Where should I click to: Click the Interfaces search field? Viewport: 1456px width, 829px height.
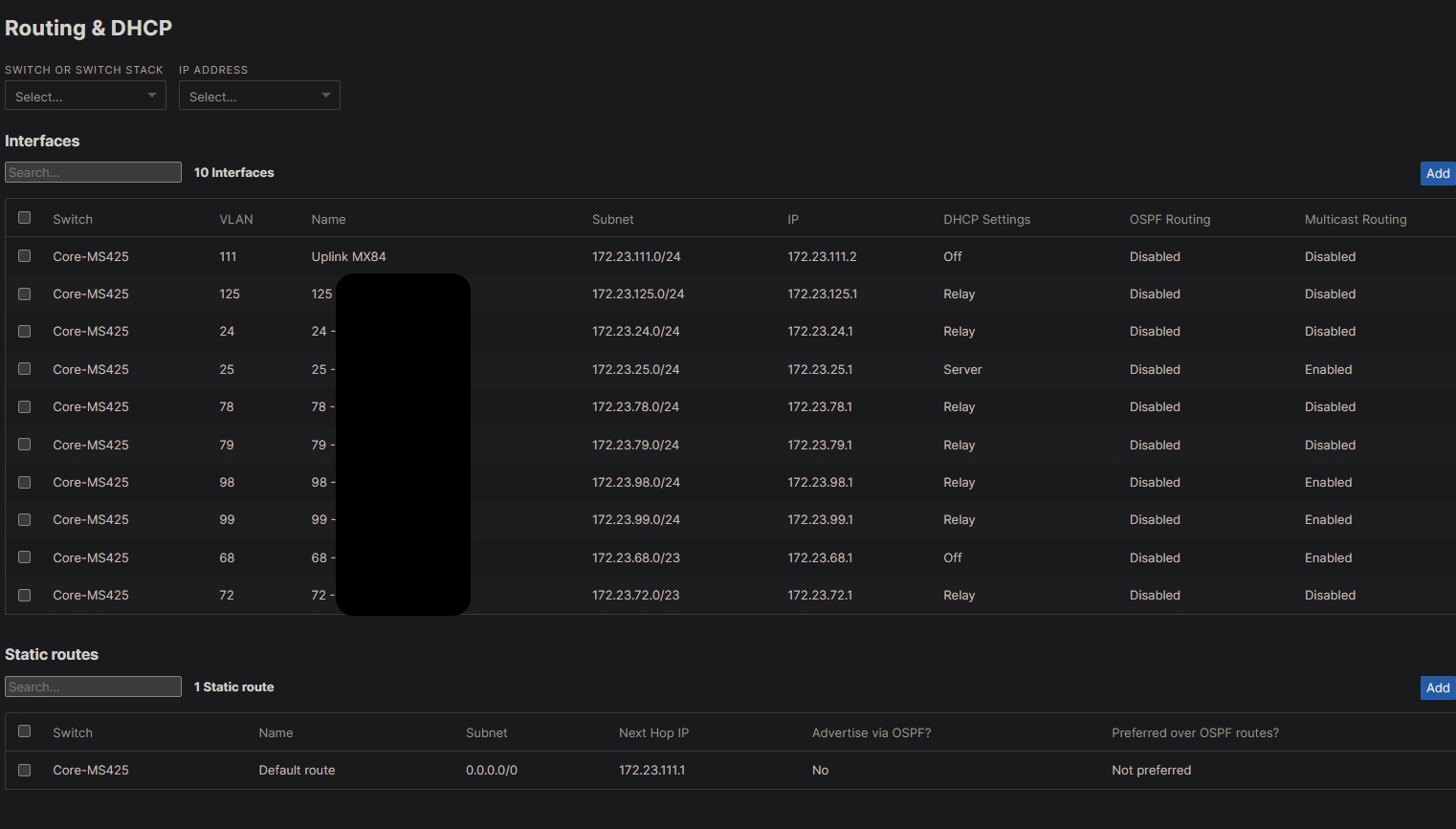93,171
